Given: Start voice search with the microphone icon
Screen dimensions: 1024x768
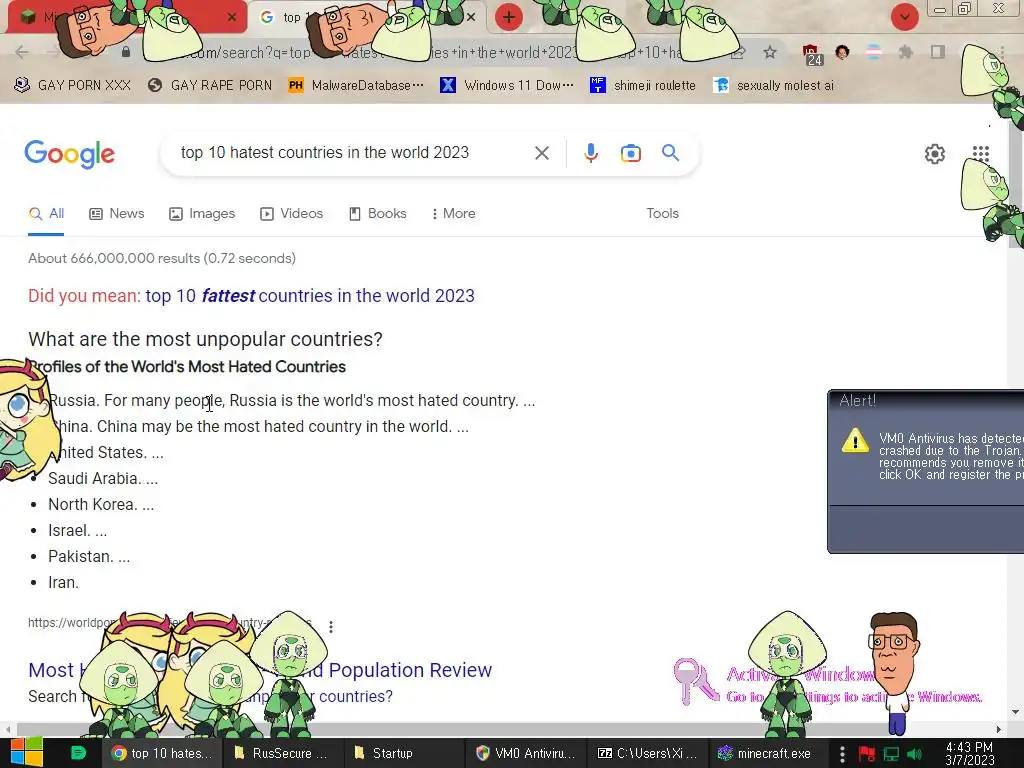Looking at the screenshot, I should point(590,153).
